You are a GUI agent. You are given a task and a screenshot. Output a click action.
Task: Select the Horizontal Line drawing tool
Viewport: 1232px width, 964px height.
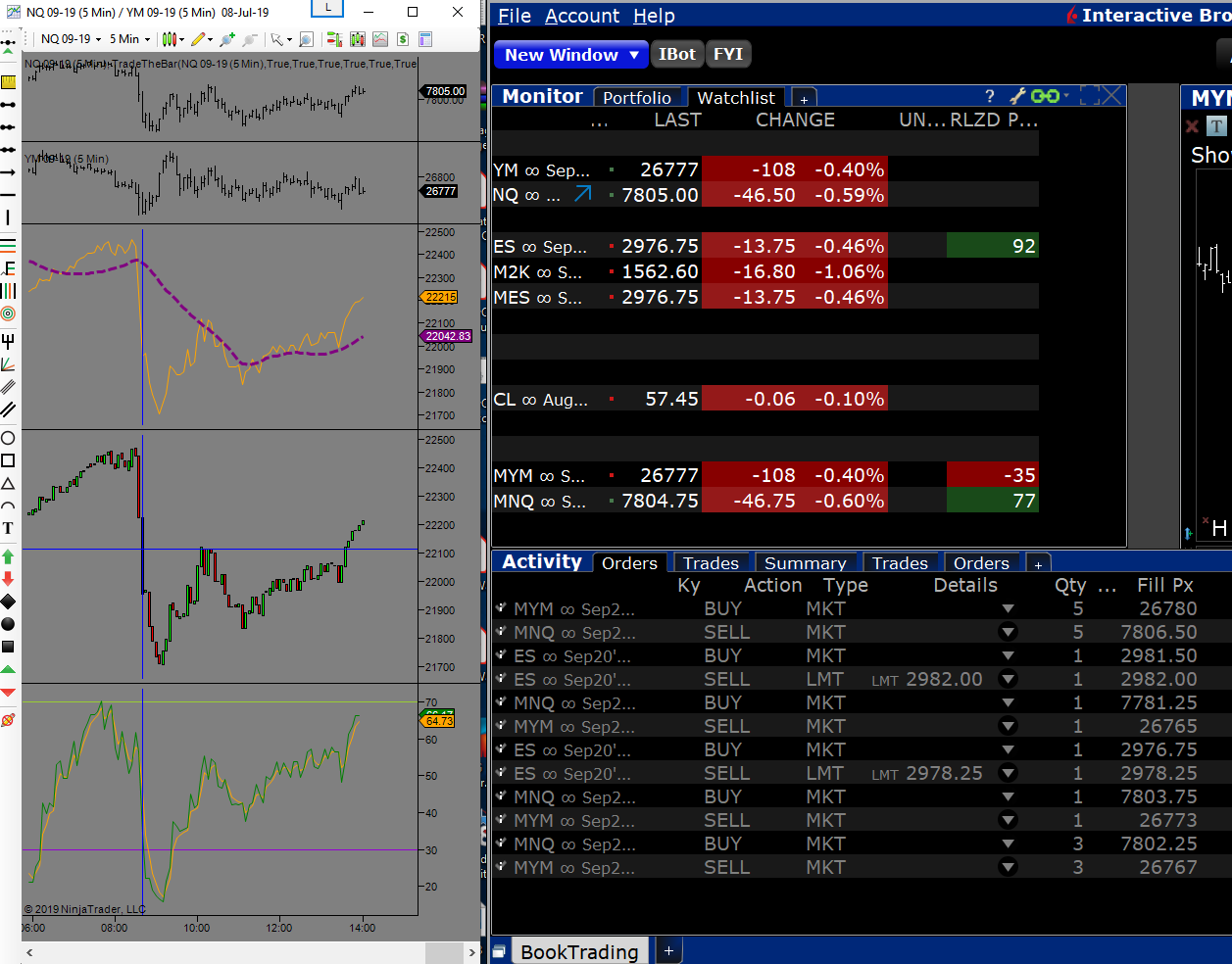point(8,195)
